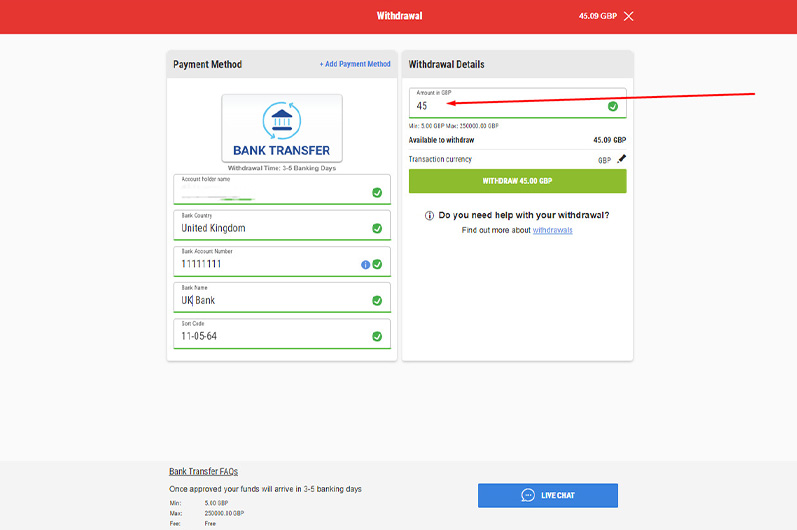The width and height of the screenshot is (797, 530).
Task: Follow the 'withdrawals' help link
Action: tap(552, 230)
